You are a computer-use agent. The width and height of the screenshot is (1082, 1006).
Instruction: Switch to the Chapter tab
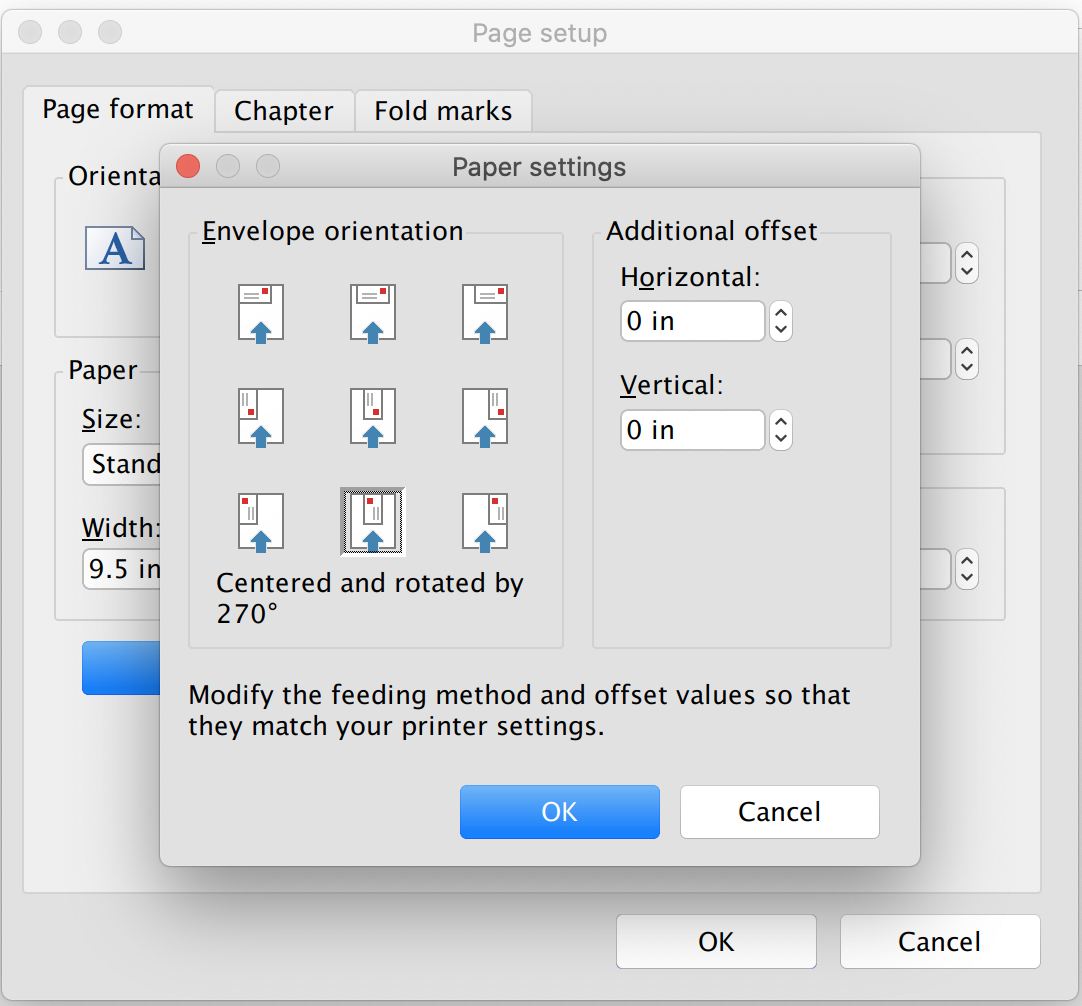click(284, 111)
